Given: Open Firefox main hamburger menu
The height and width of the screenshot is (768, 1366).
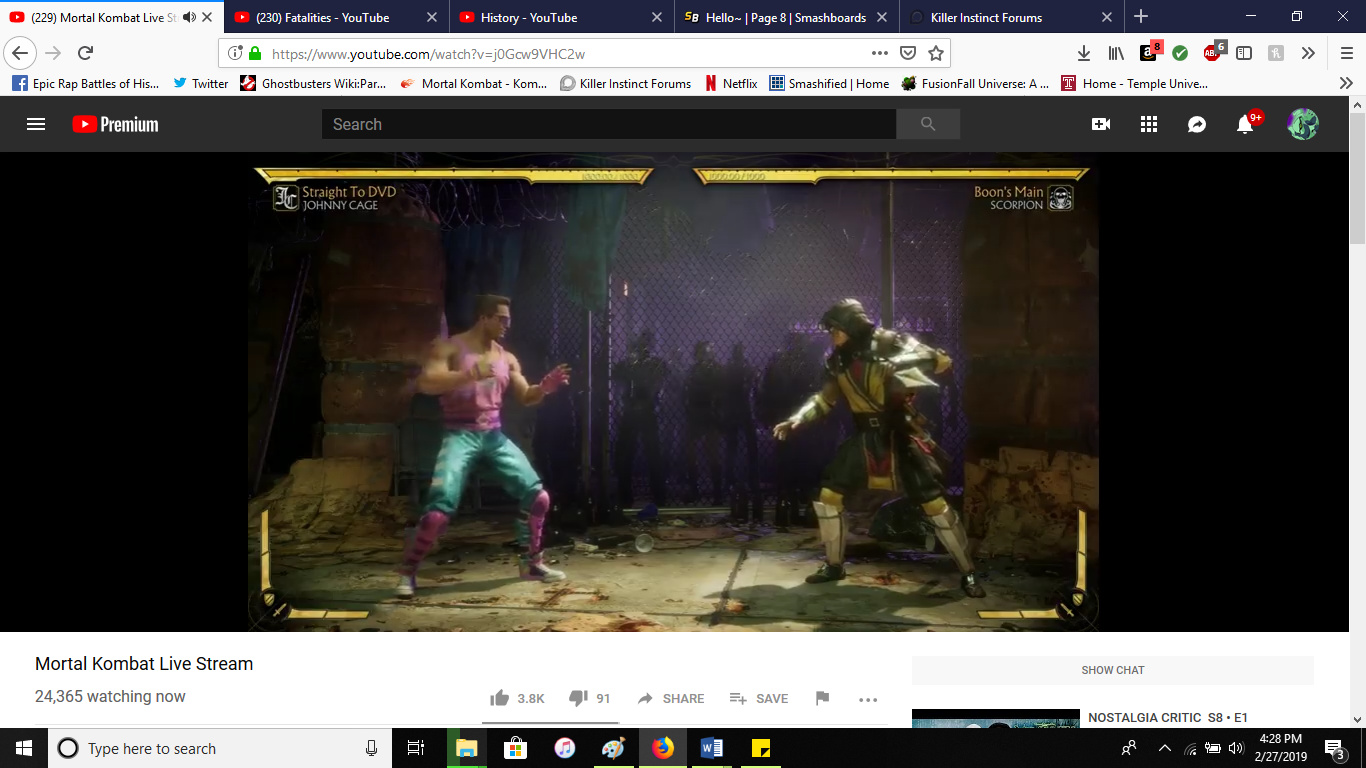Looking at the screenshot, I should [1346, 53].
